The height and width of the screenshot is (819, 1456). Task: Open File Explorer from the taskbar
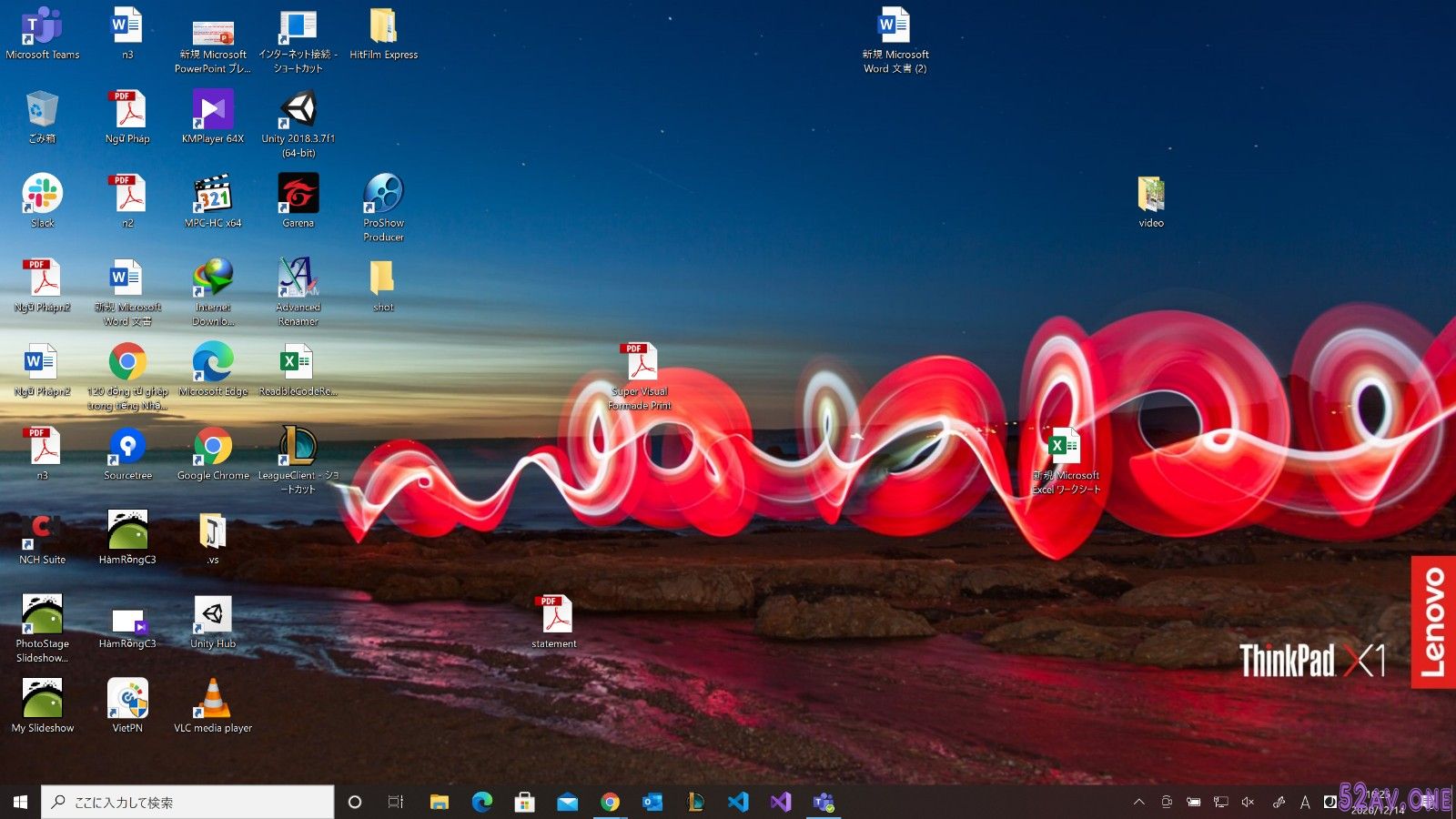(440, 802)
